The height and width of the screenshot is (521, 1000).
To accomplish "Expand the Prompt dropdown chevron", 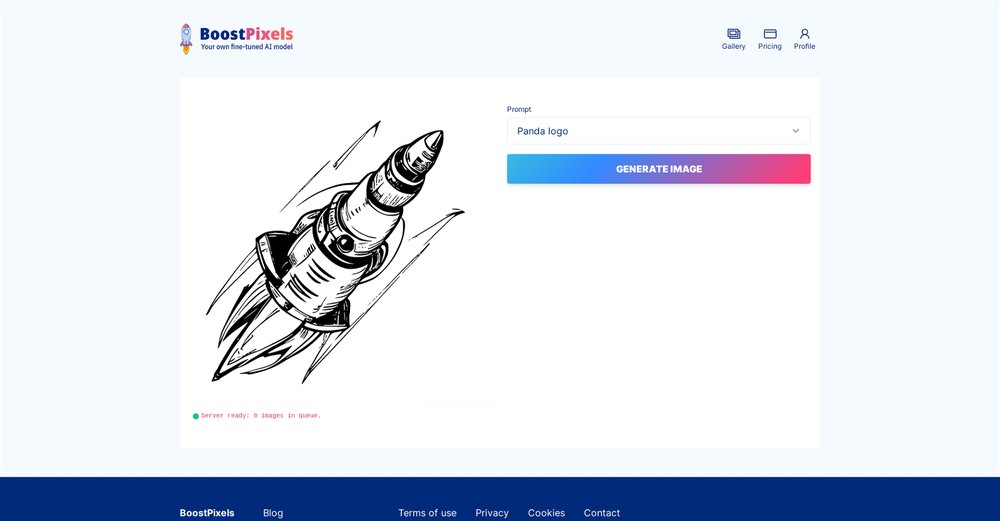I will 796,131.
